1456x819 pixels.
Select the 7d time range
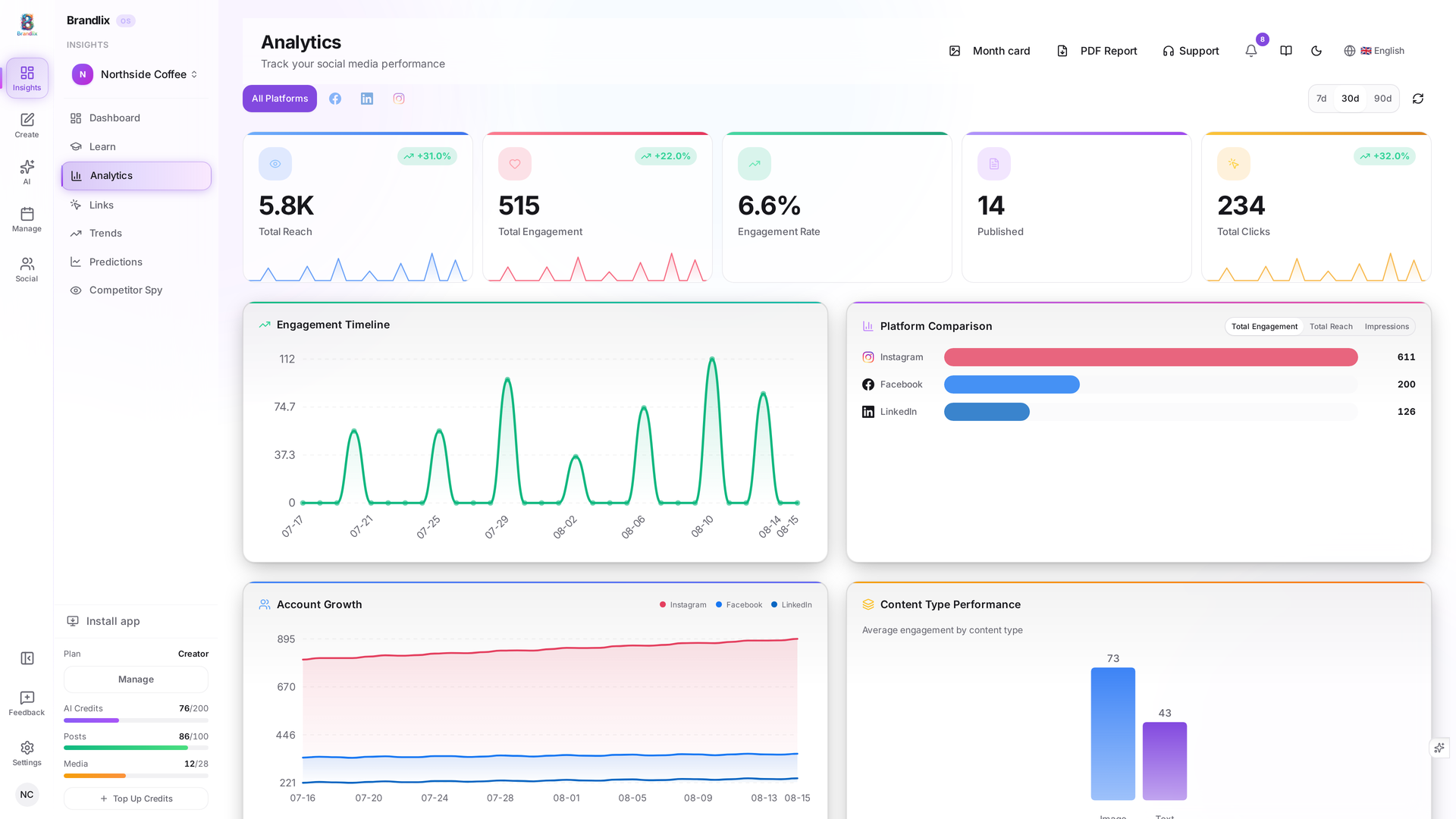click(x=1322, y=99)
